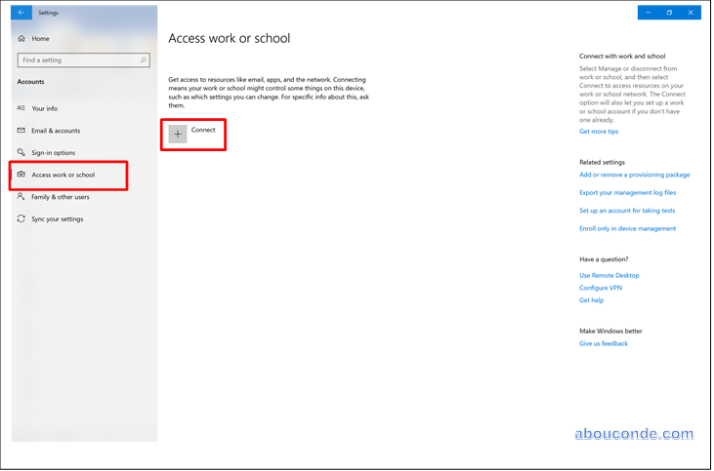Open Set up an account for taking tests

coord(627,211)
